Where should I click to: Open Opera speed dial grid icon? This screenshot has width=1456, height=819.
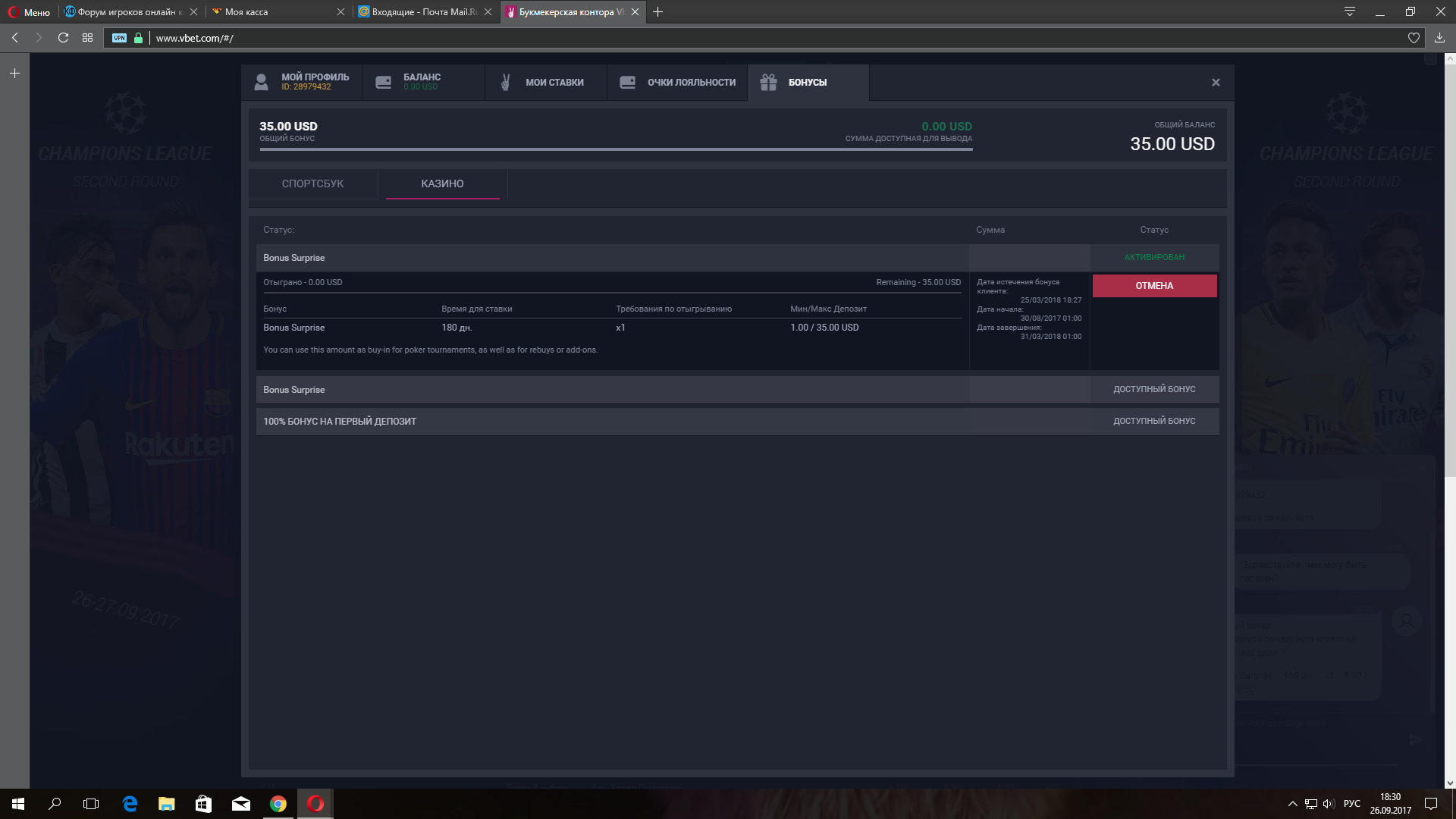88,38
